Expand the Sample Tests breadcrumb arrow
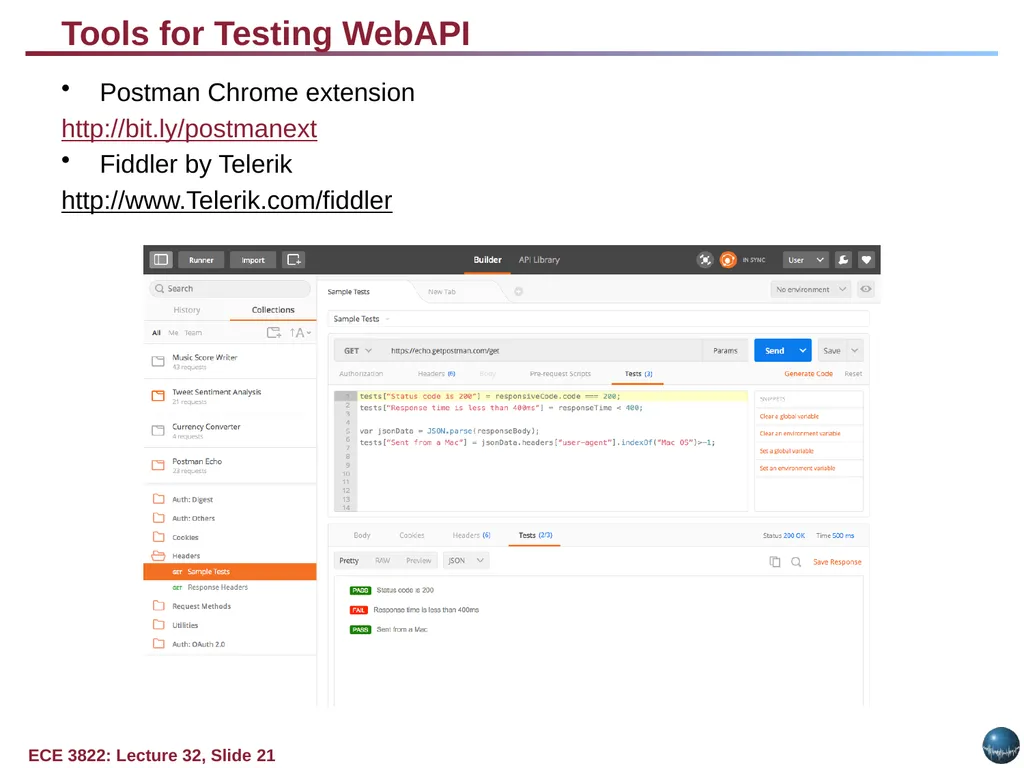Image resolution: width=1024 pixels, height=768 pixels. coord(387,319)
